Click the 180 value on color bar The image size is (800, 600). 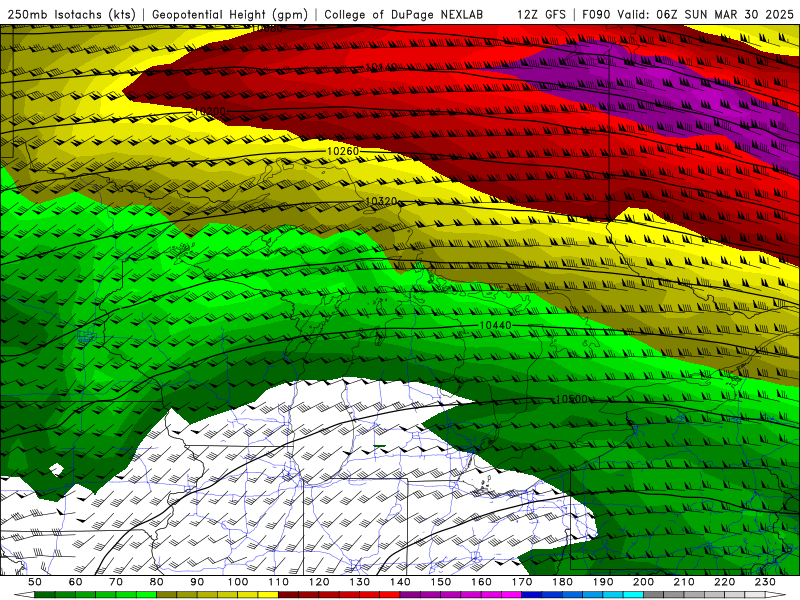(x=562, y=582)
